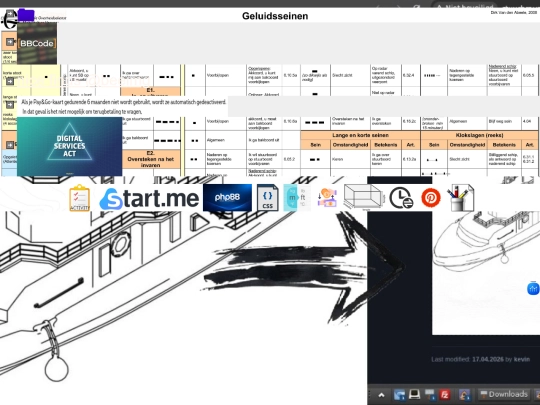
Task: Click the arrow box icon beside the Pay&Go text
Action: [x=10, y=105]
